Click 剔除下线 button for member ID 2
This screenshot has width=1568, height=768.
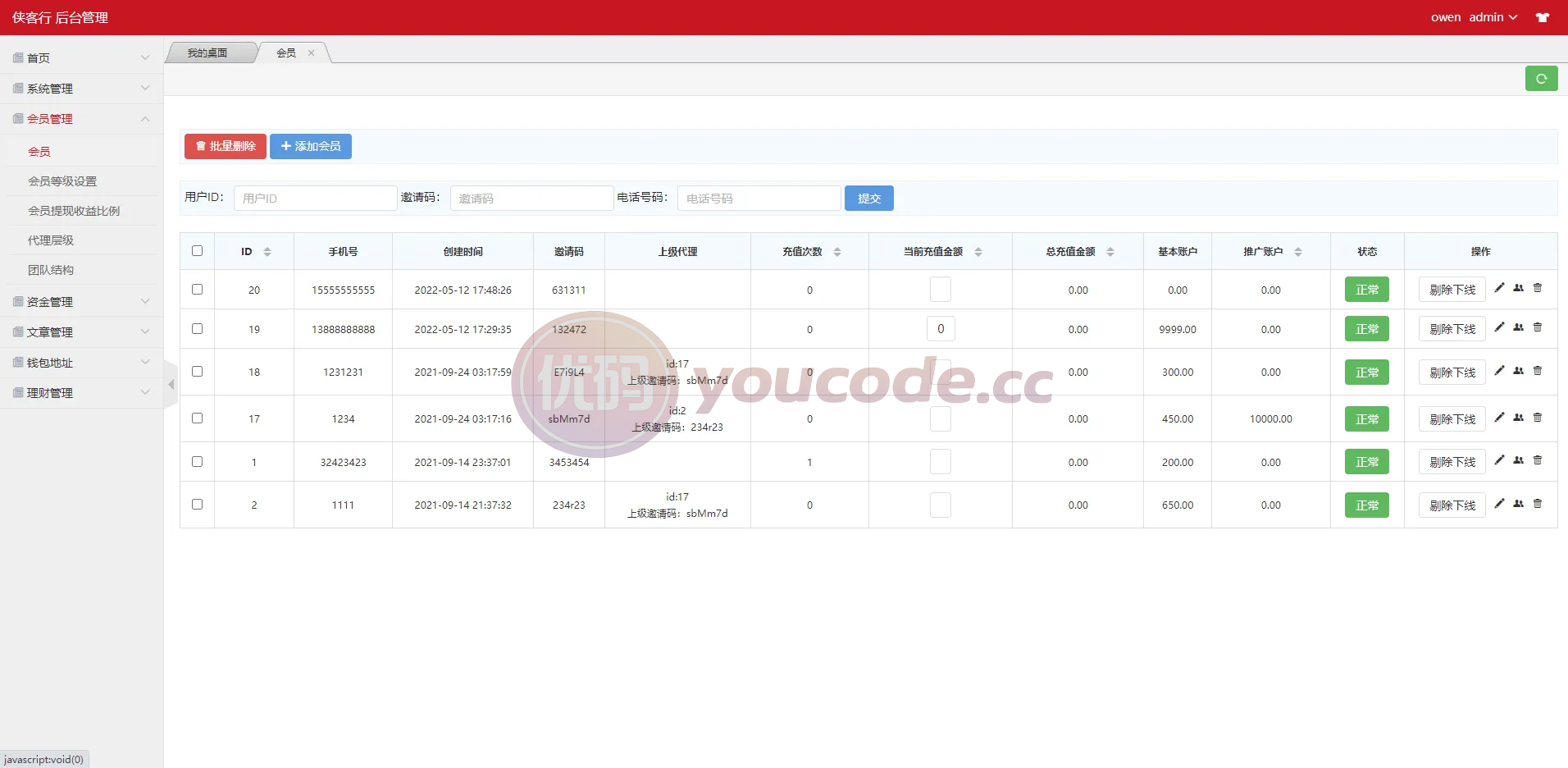click(x=1452, y=505)
